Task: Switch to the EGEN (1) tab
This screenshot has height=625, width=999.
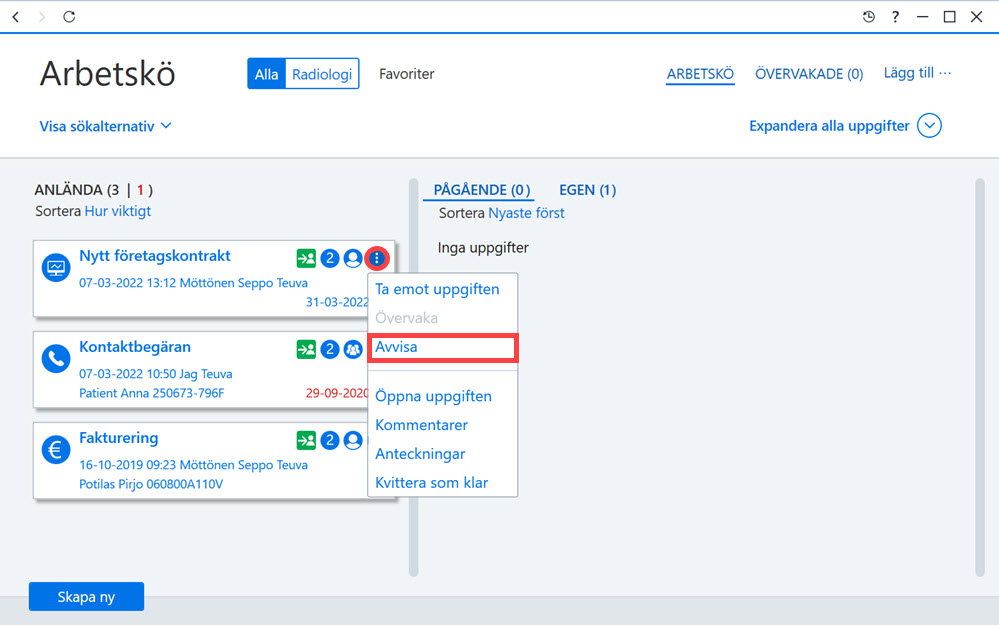Action: 587,190
